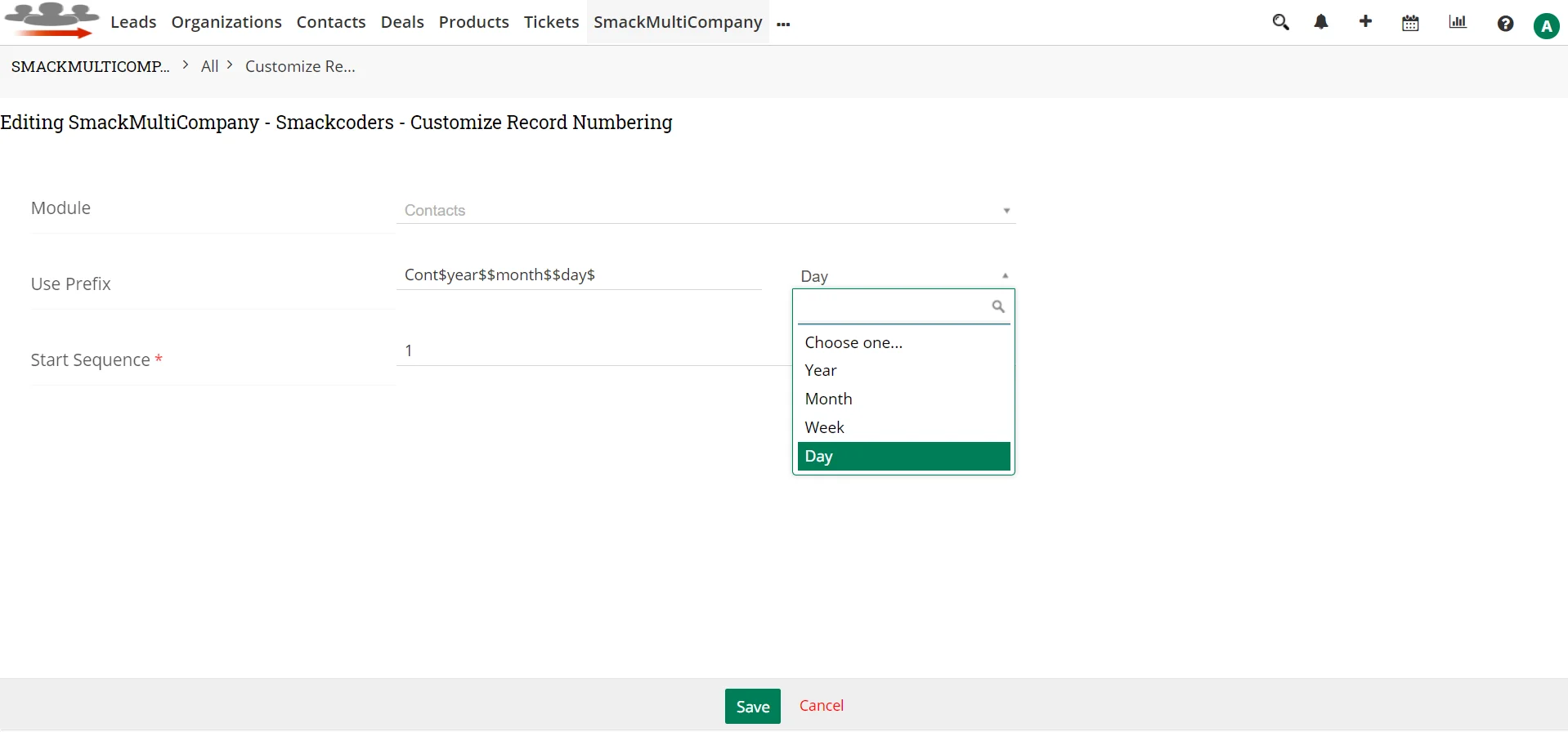Select highlighted Day option
This screenshot has height=732, width=1568.
click(x=904, y=456)
